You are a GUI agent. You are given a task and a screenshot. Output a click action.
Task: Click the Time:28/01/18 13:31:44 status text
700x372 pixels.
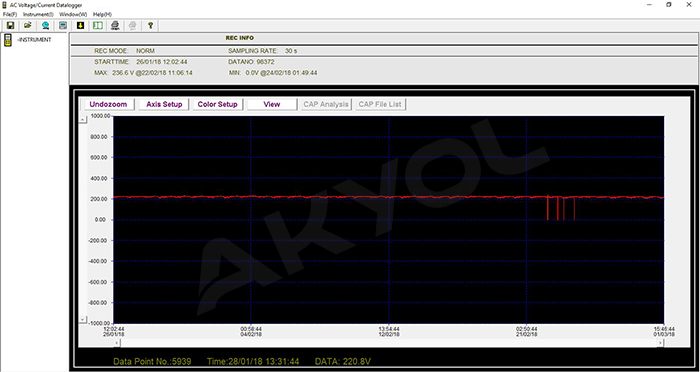click(253, 361)
